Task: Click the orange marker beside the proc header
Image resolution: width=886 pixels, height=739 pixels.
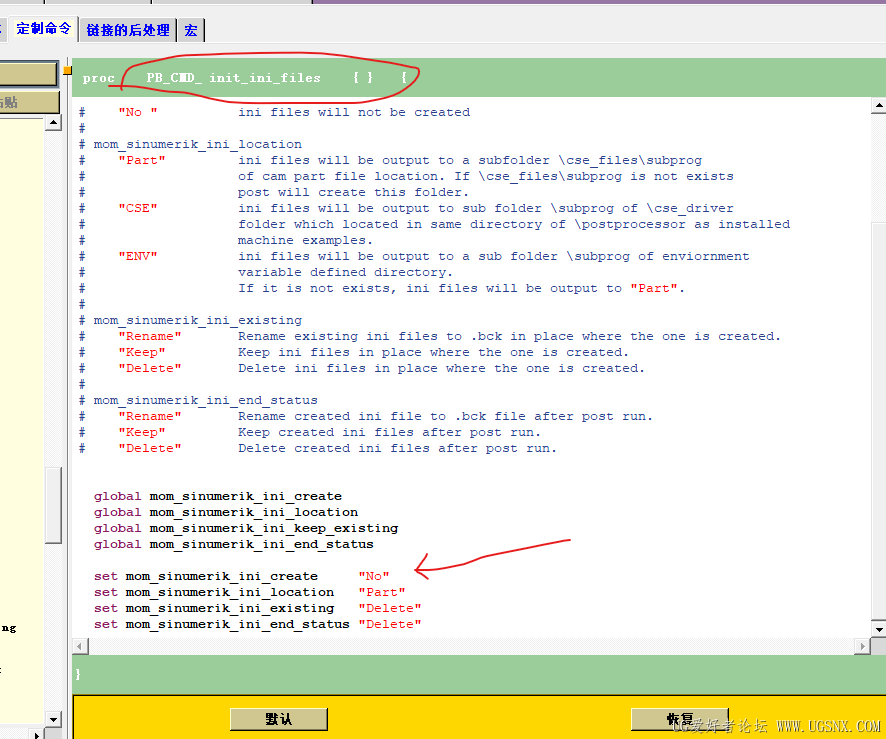Action: pyautogui.click(x=67, y=71)
